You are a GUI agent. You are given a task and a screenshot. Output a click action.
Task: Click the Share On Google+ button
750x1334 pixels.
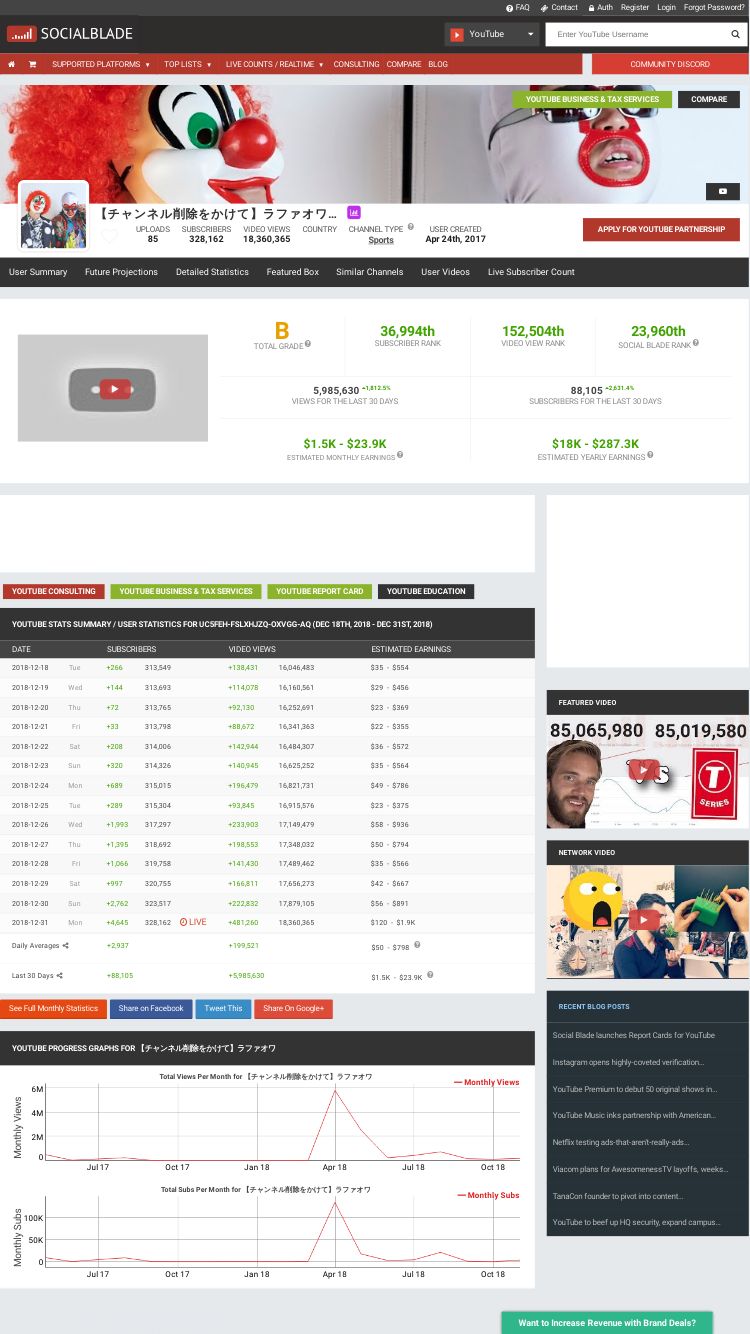[293, 1008]
